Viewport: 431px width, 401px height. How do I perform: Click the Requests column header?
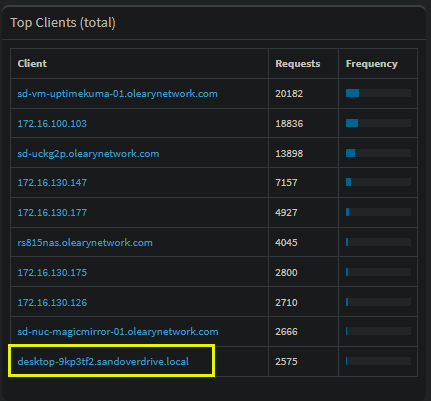coord(298,64)
